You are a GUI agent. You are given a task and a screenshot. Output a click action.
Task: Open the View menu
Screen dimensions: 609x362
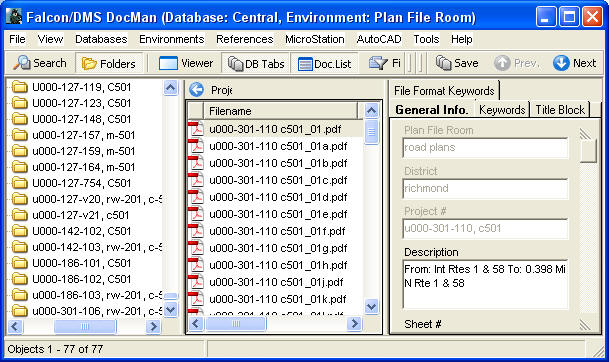pos(50,39)
